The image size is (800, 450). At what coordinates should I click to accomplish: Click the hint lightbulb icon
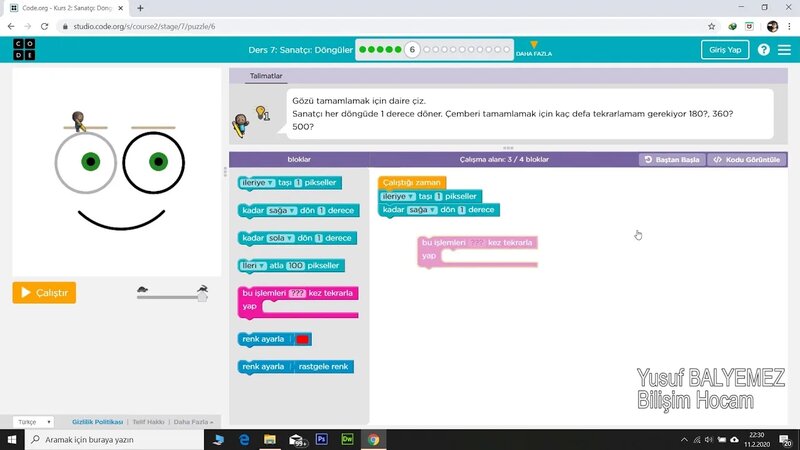pyautogui.click(x=262, y=113)
